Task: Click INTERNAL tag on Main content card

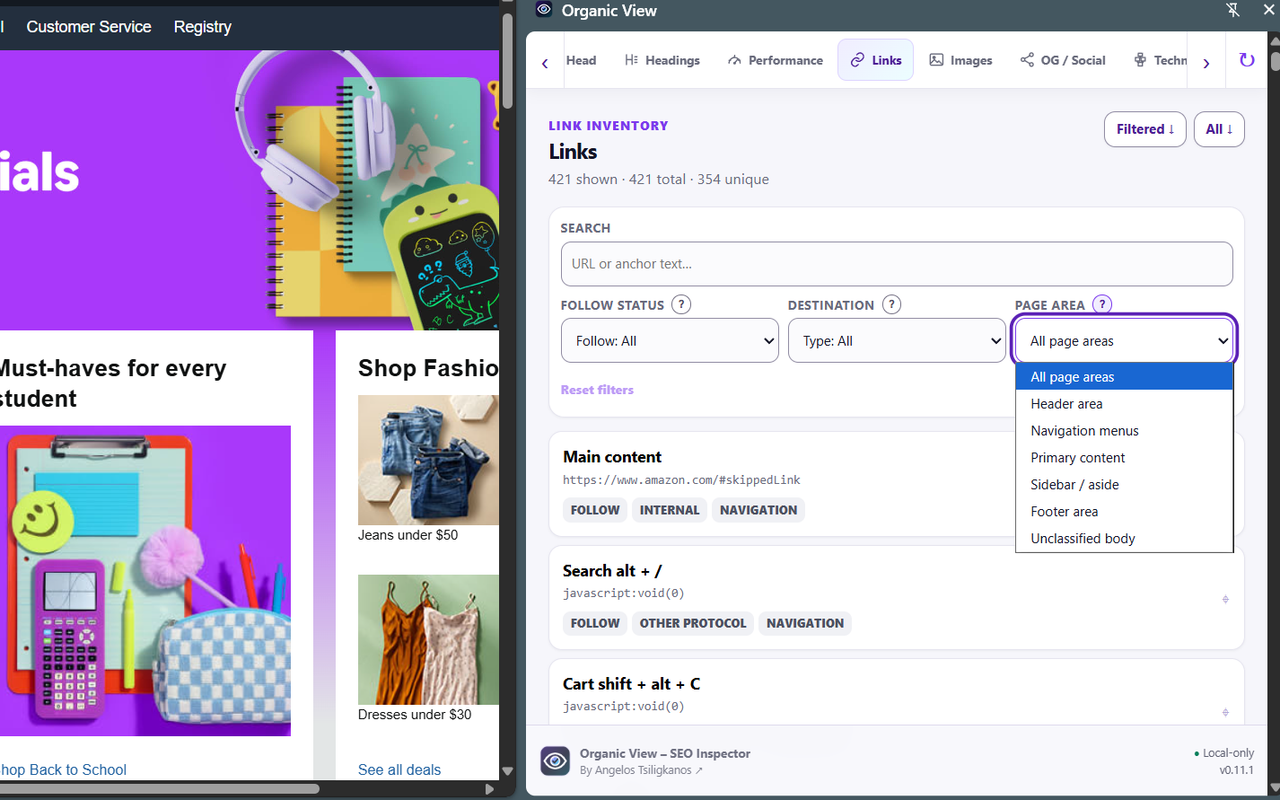Action: [669, 510]
